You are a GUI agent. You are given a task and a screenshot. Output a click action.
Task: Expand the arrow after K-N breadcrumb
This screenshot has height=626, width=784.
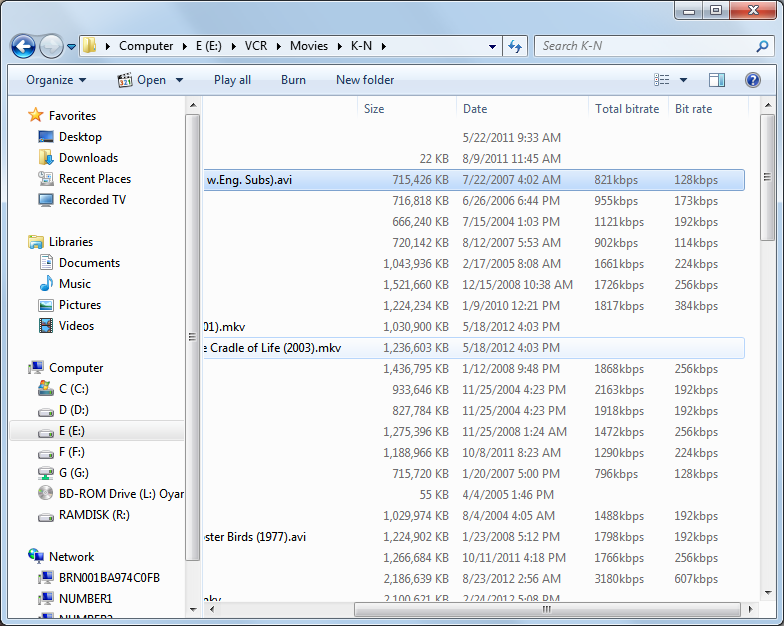[384, 46]
